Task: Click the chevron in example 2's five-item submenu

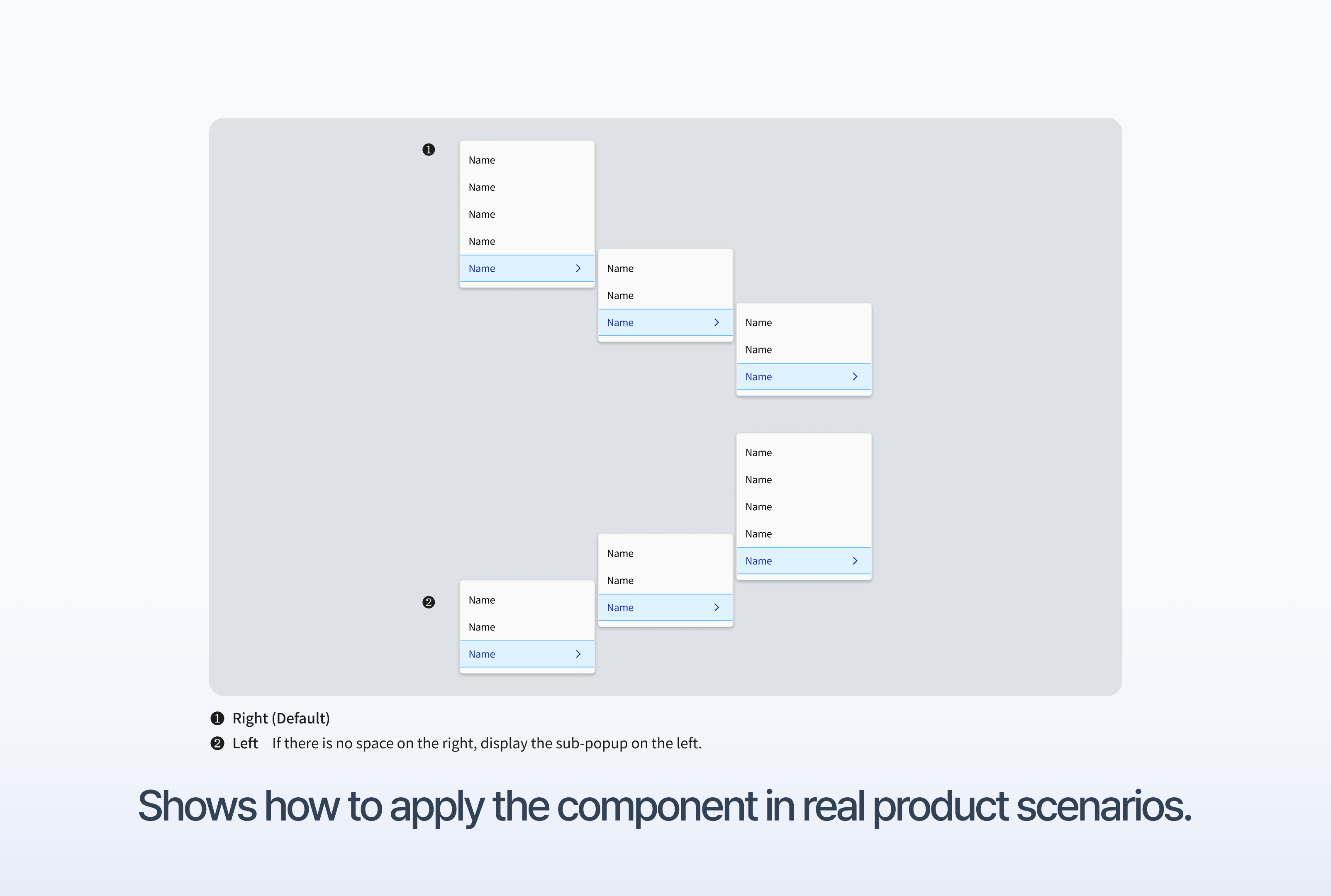Action: [x=854, y=560]
